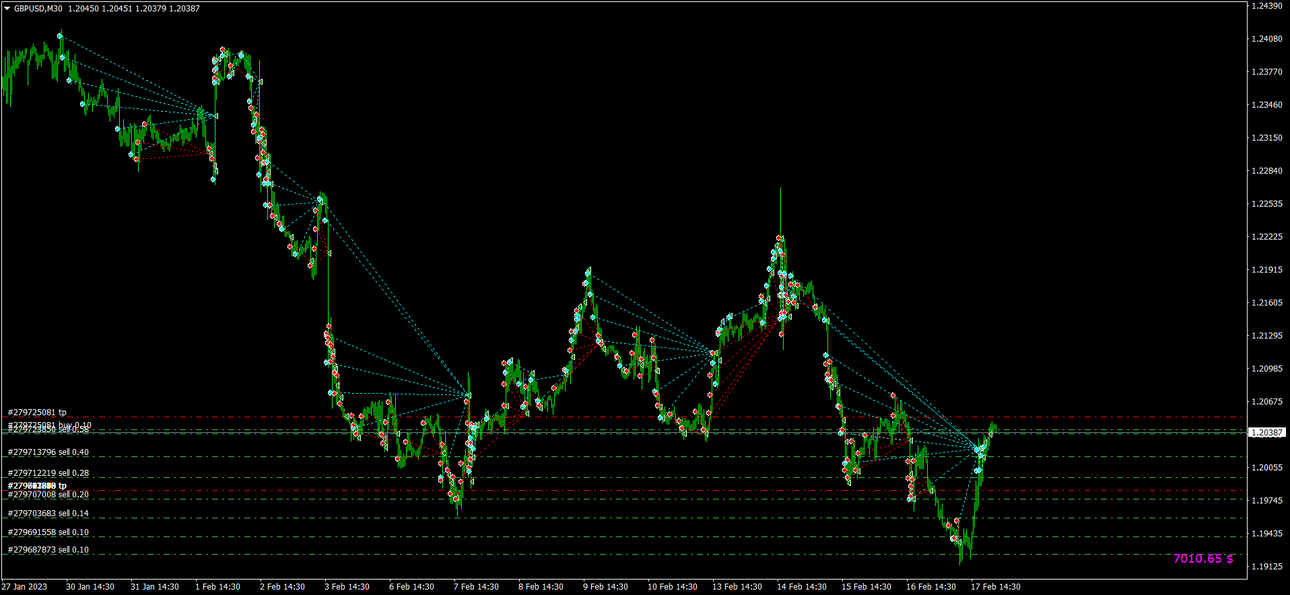Viewport: 1290px width, 595px height.
Task: Click price scale value 1.24080
Action: (x=1266, y=39)
